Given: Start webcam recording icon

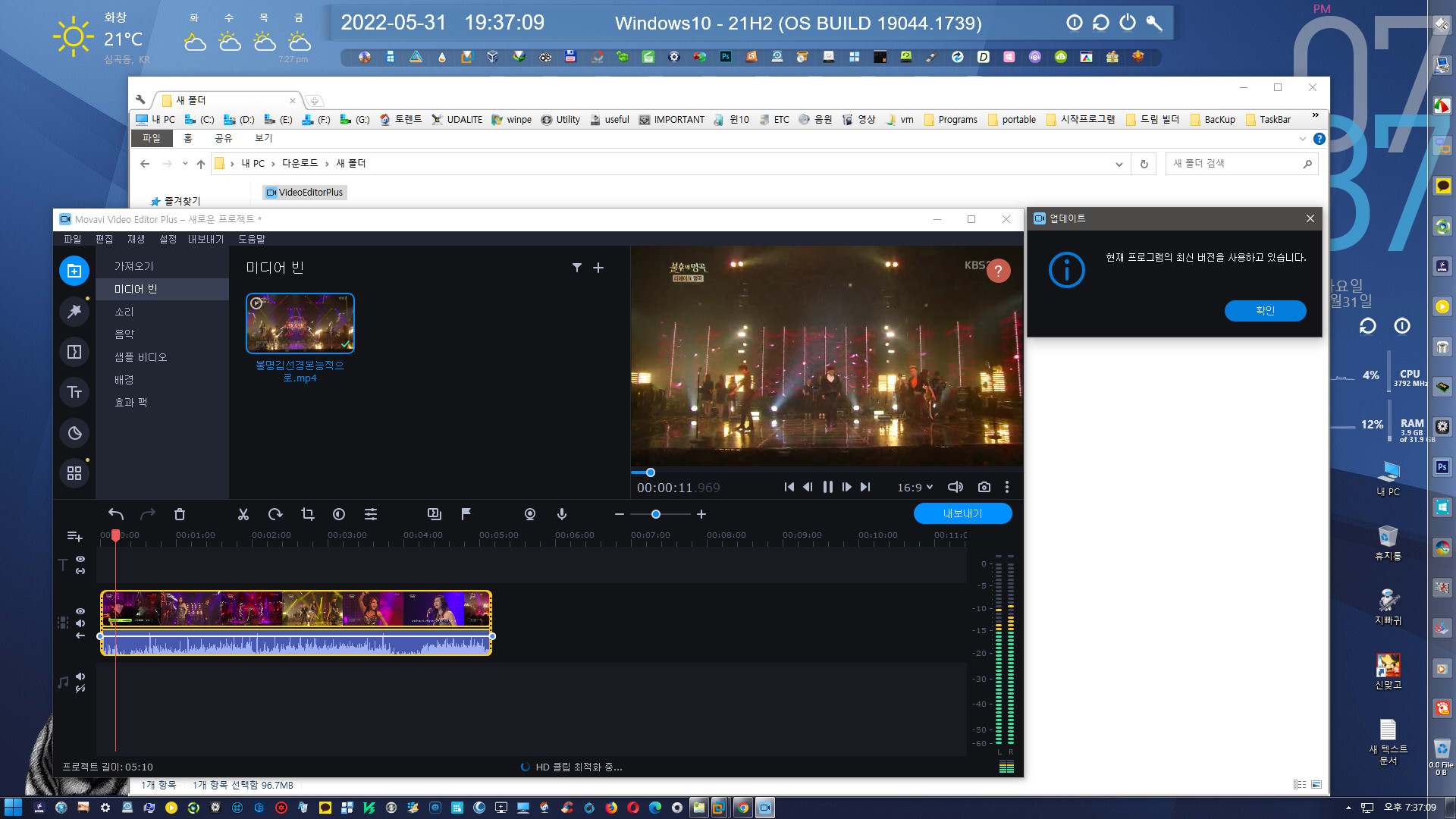Looking at the screenshot, I should point(530,514).
